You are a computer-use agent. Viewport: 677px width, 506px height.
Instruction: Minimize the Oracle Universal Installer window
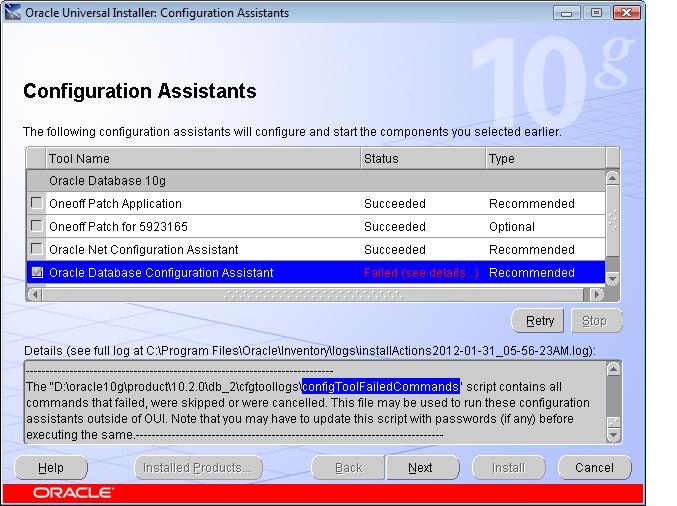[x=566, y=13]
